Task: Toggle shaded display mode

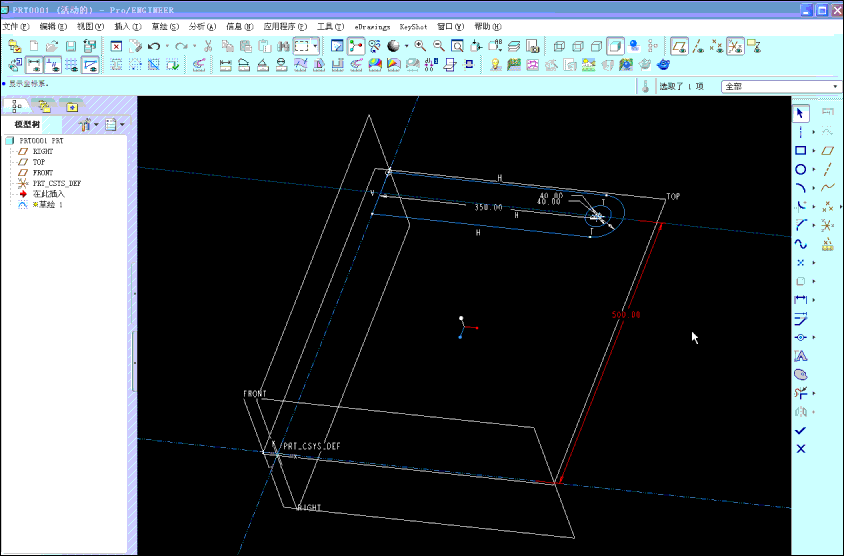Action: coord(615,46)
